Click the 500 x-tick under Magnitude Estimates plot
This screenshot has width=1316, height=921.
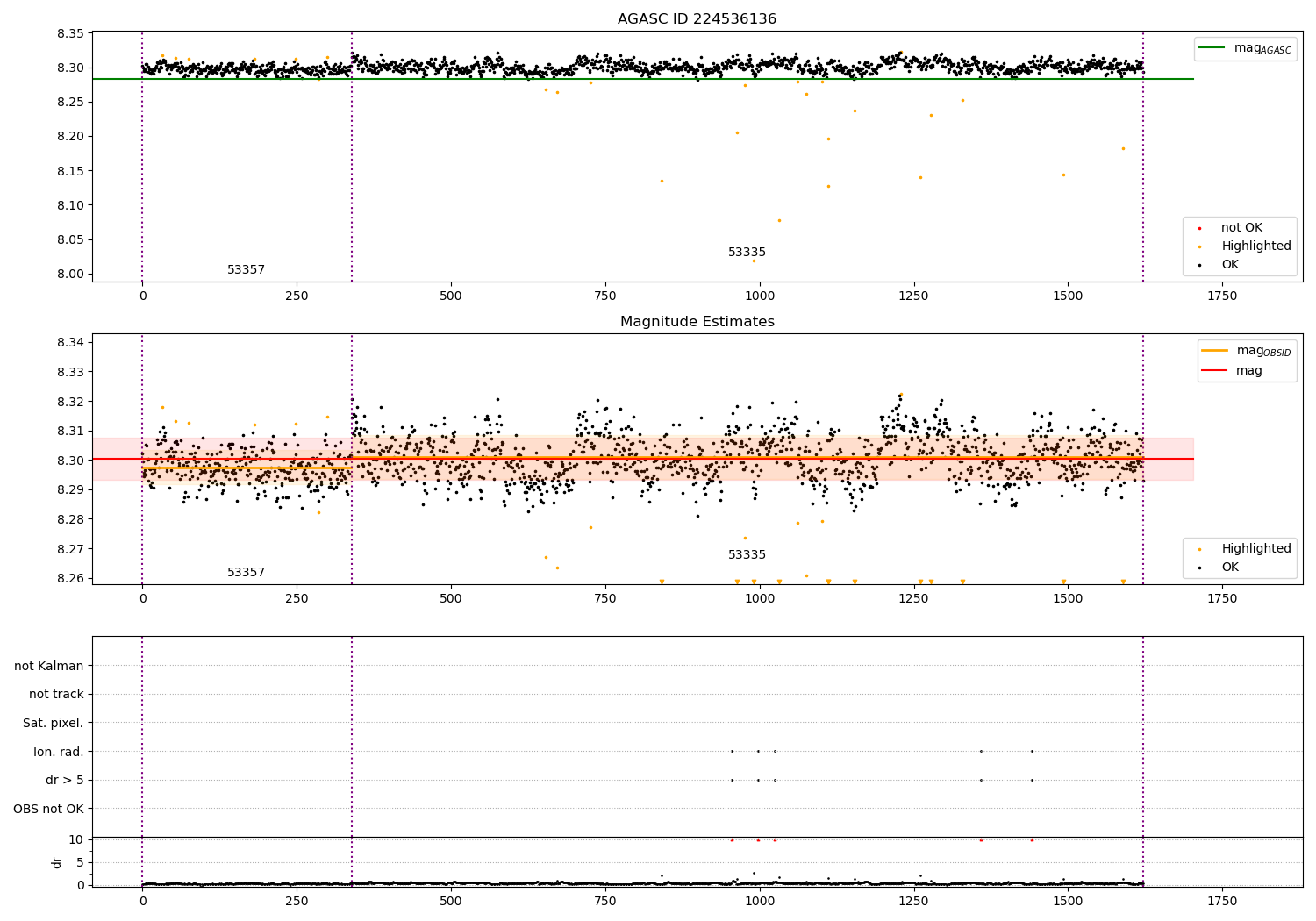[x=451, y=599]
